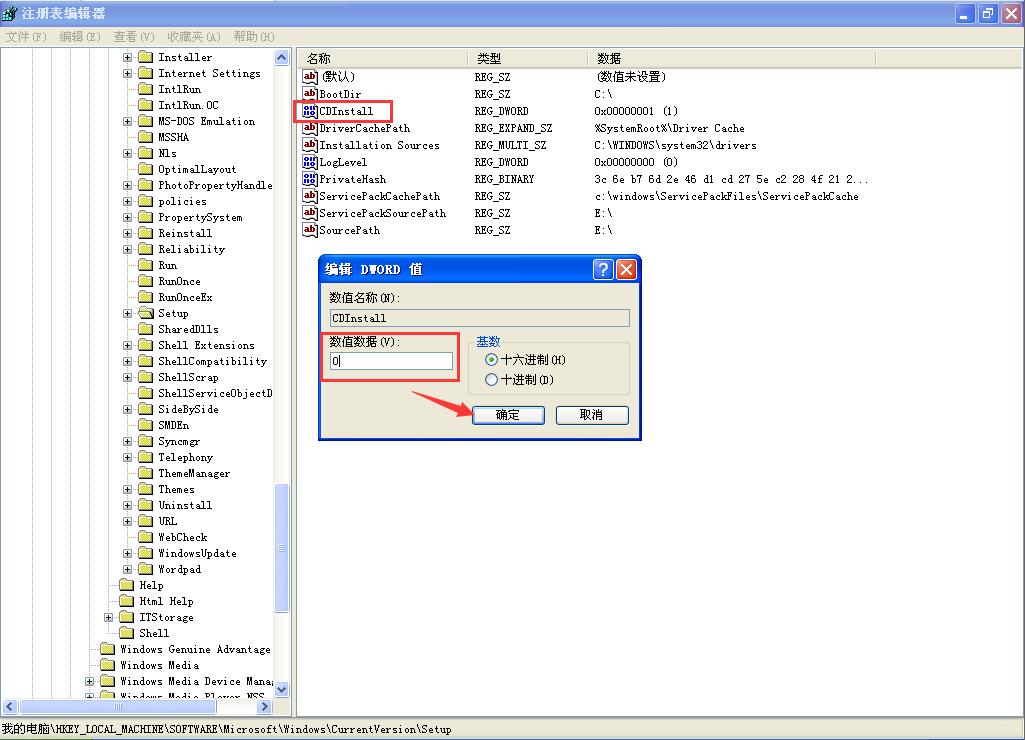Click the policies folder icon
The image size is (1025, 740).
click(x=146, y=201)
